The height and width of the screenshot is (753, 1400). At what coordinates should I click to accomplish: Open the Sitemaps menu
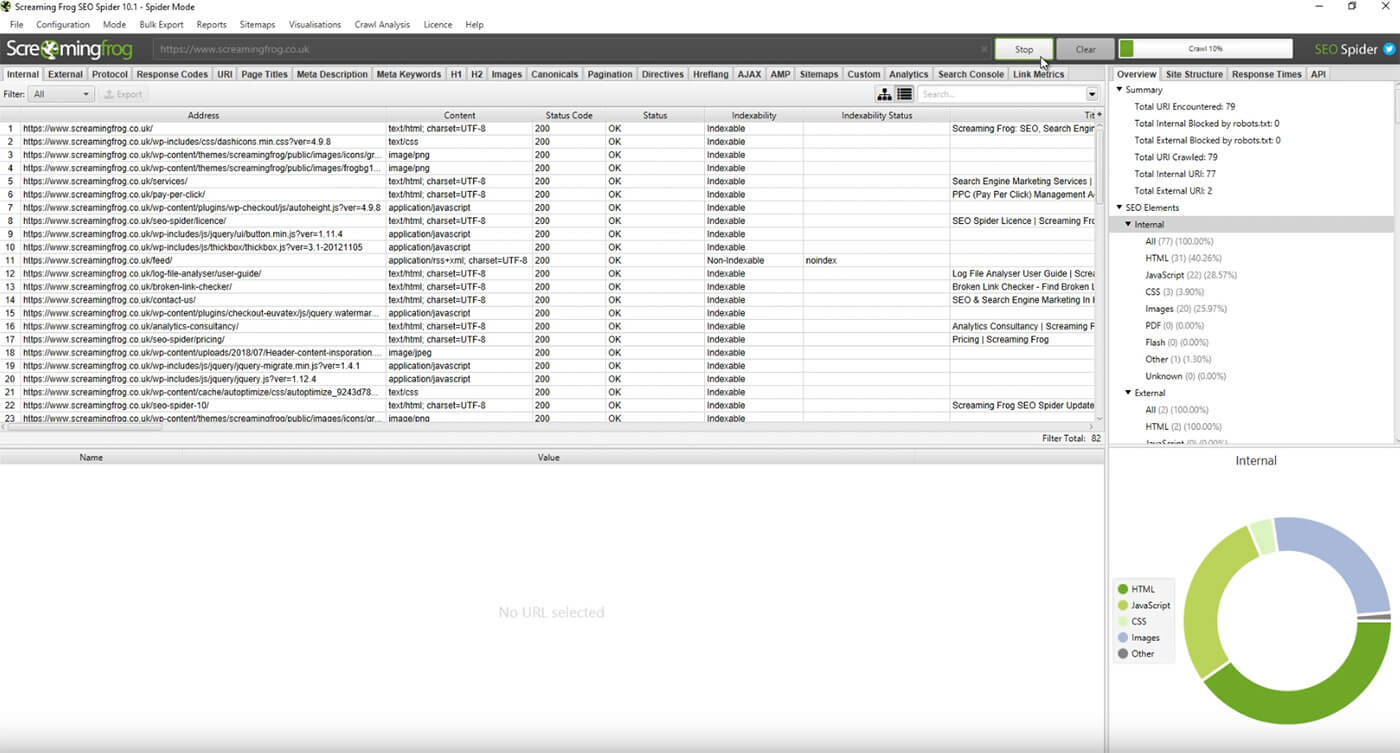[x=257, y=24]
